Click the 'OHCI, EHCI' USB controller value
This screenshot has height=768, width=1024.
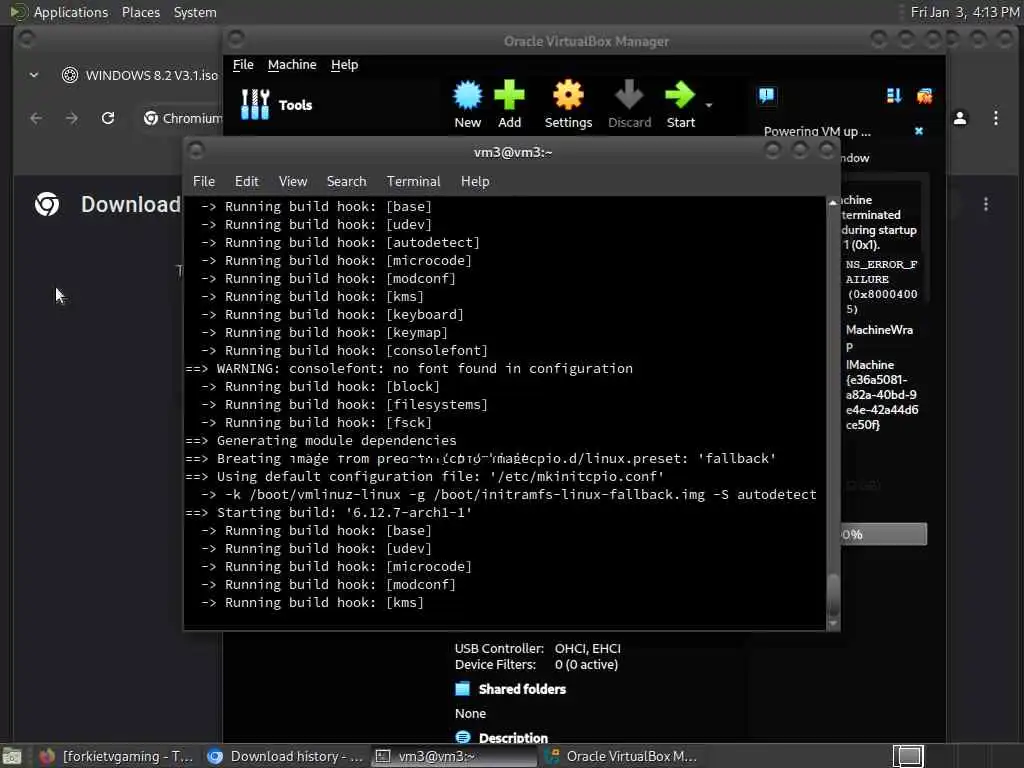point(588,648)
